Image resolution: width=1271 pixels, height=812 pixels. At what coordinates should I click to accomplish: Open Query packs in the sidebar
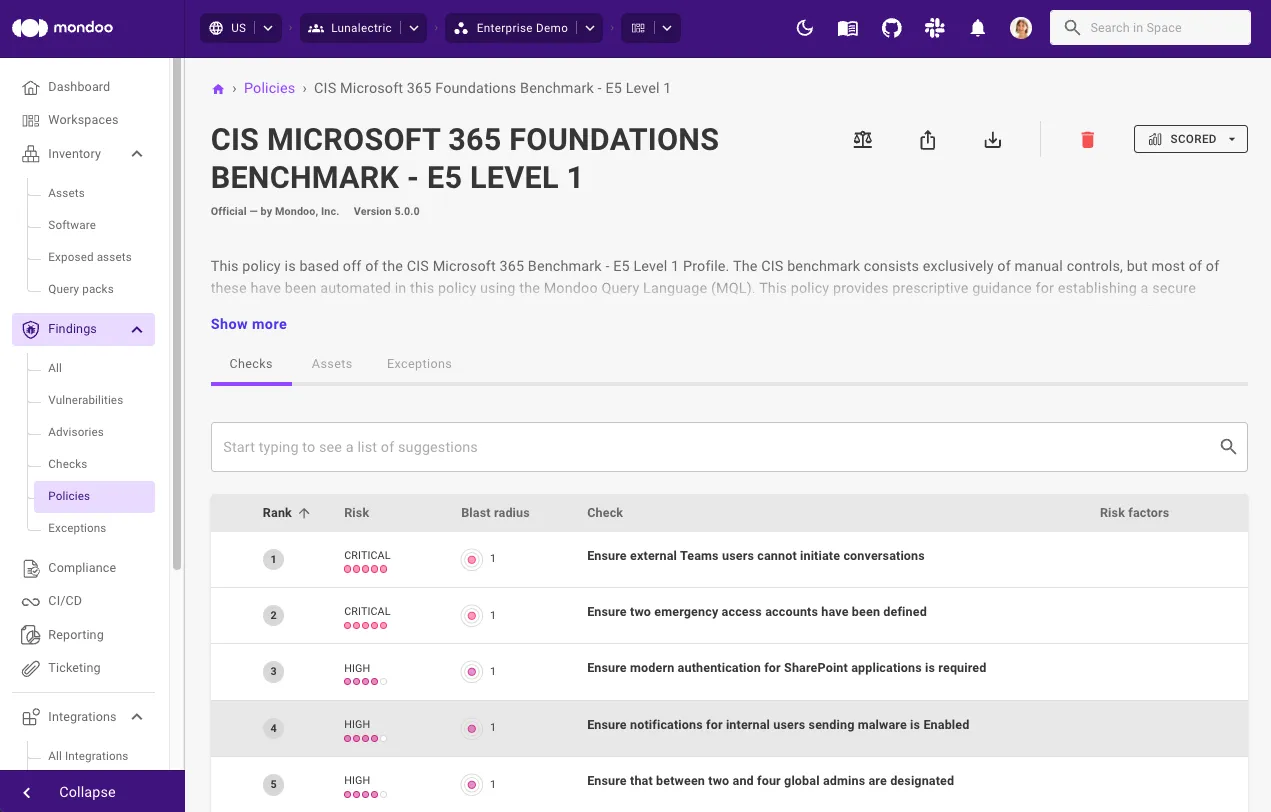click(81, 289)
